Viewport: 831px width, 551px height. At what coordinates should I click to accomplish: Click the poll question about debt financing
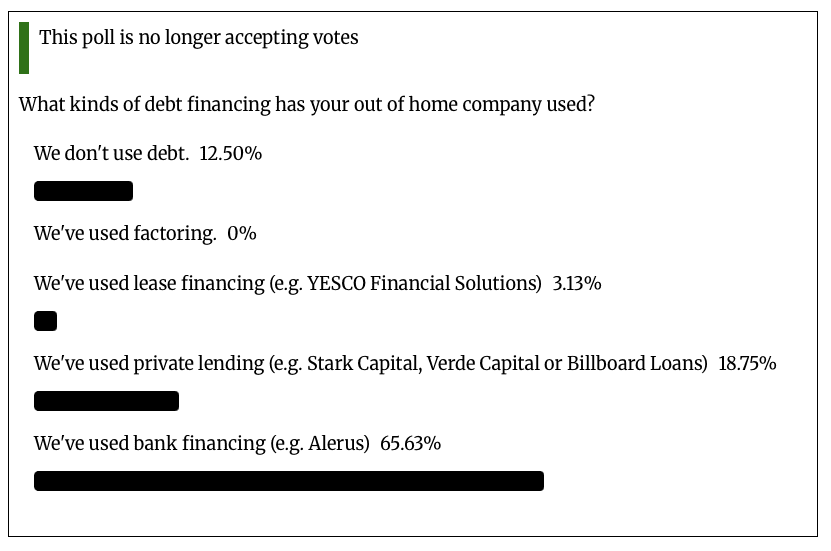[x=306, y=104]
